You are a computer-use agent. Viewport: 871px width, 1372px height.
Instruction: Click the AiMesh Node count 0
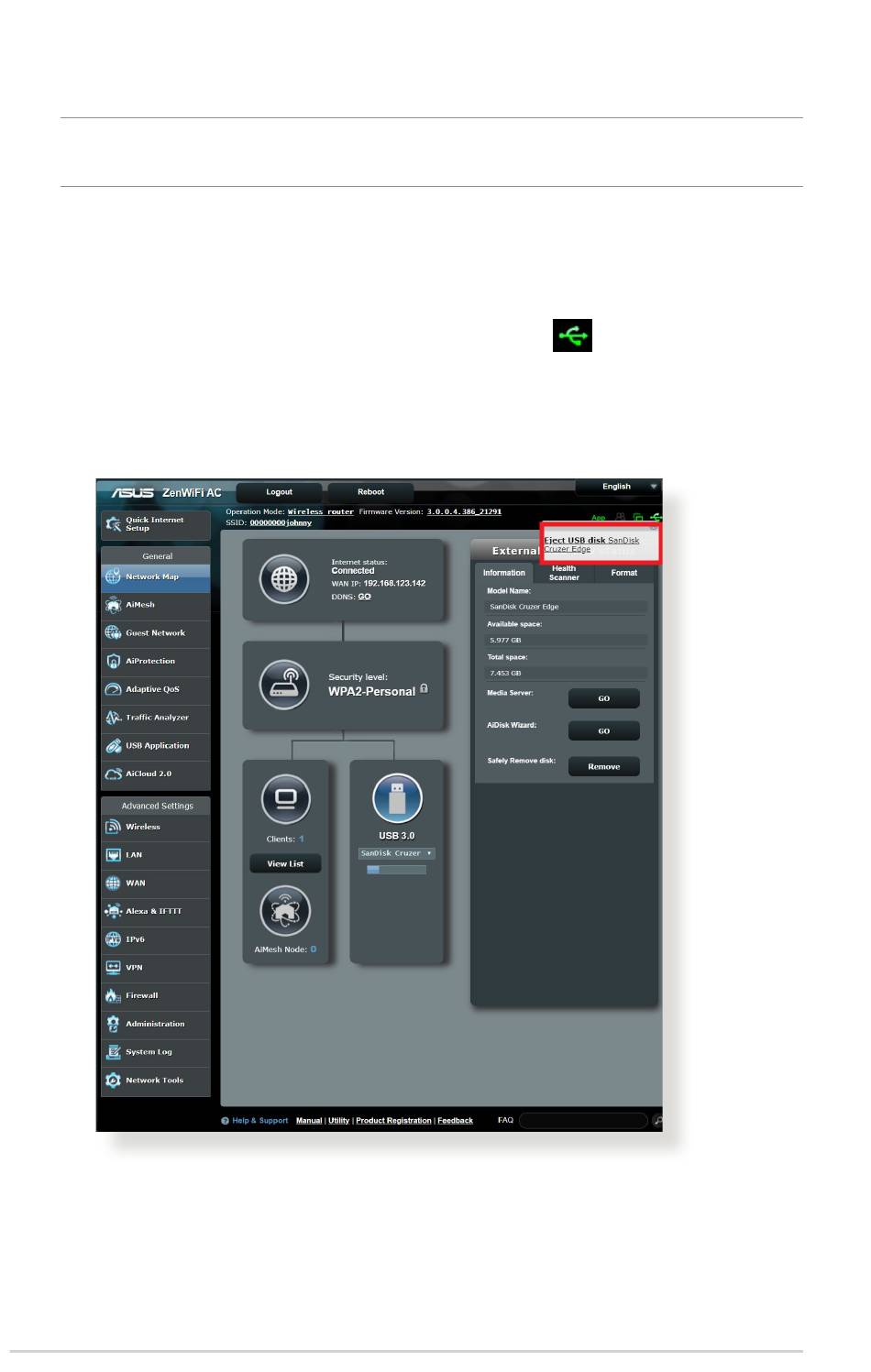313,949
